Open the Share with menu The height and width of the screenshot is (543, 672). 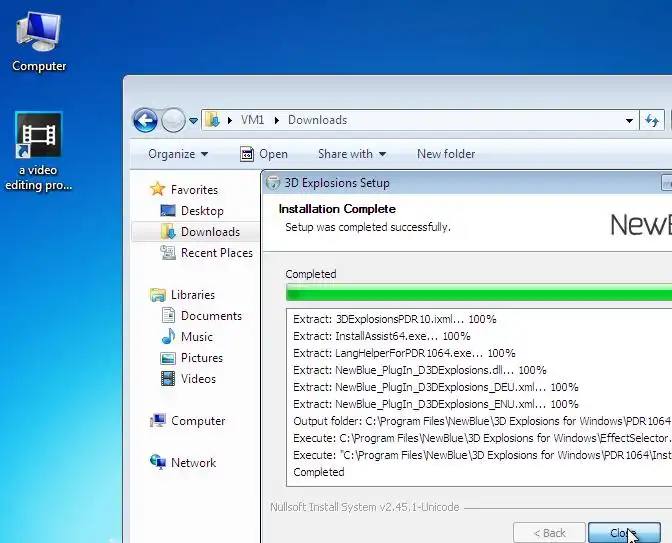(351, 154)
